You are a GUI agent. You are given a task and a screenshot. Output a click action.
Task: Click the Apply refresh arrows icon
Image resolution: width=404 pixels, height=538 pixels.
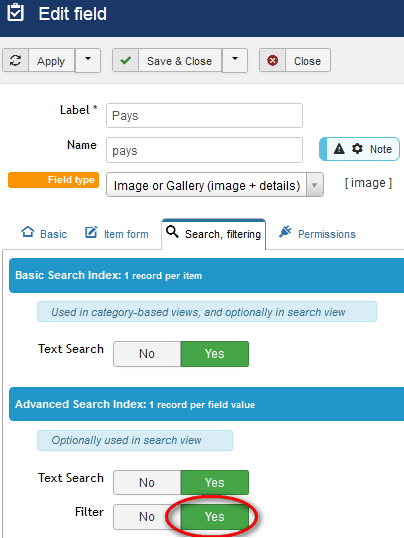pyautogui.click(x=15, y=61)
